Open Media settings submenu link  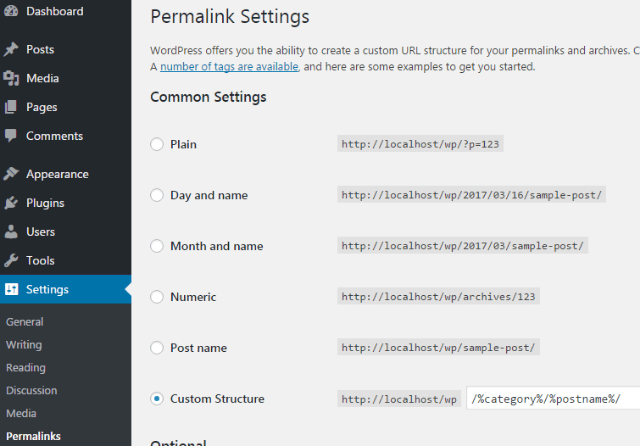[21, 413]
